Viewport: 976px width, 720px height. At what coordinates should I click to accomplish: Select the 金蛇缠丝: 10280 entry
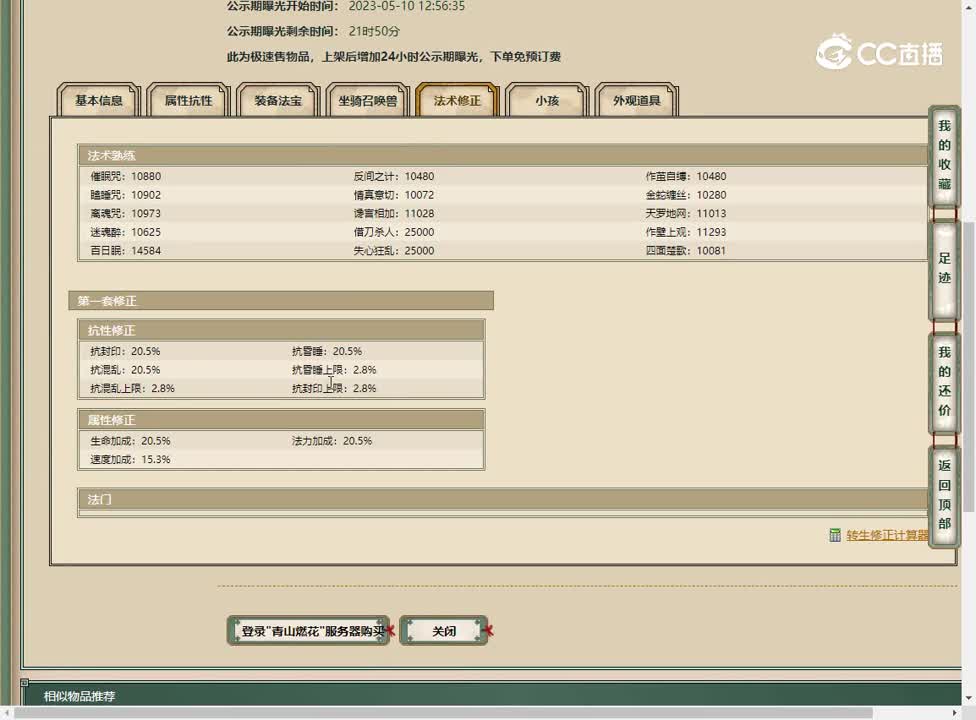[686, 195]
